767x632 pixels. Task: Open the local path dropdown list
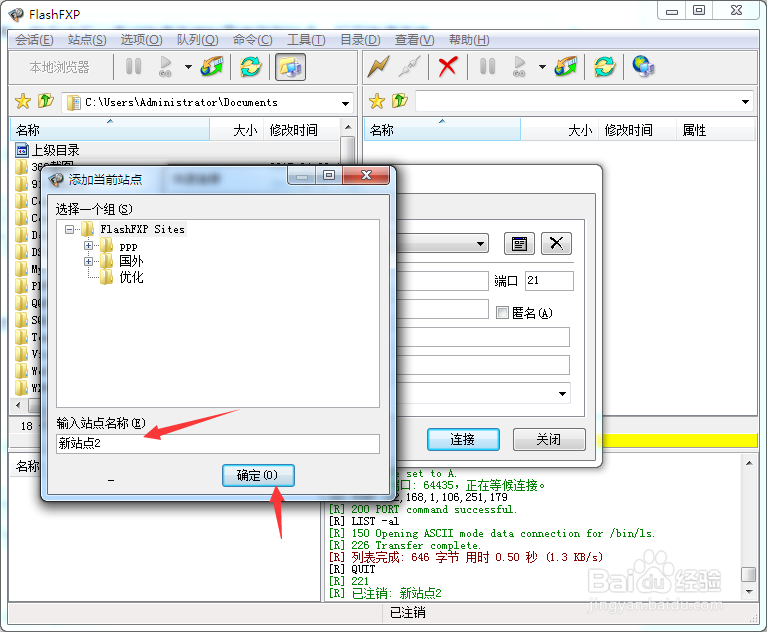pyautogui.click(x=345, y=103)
